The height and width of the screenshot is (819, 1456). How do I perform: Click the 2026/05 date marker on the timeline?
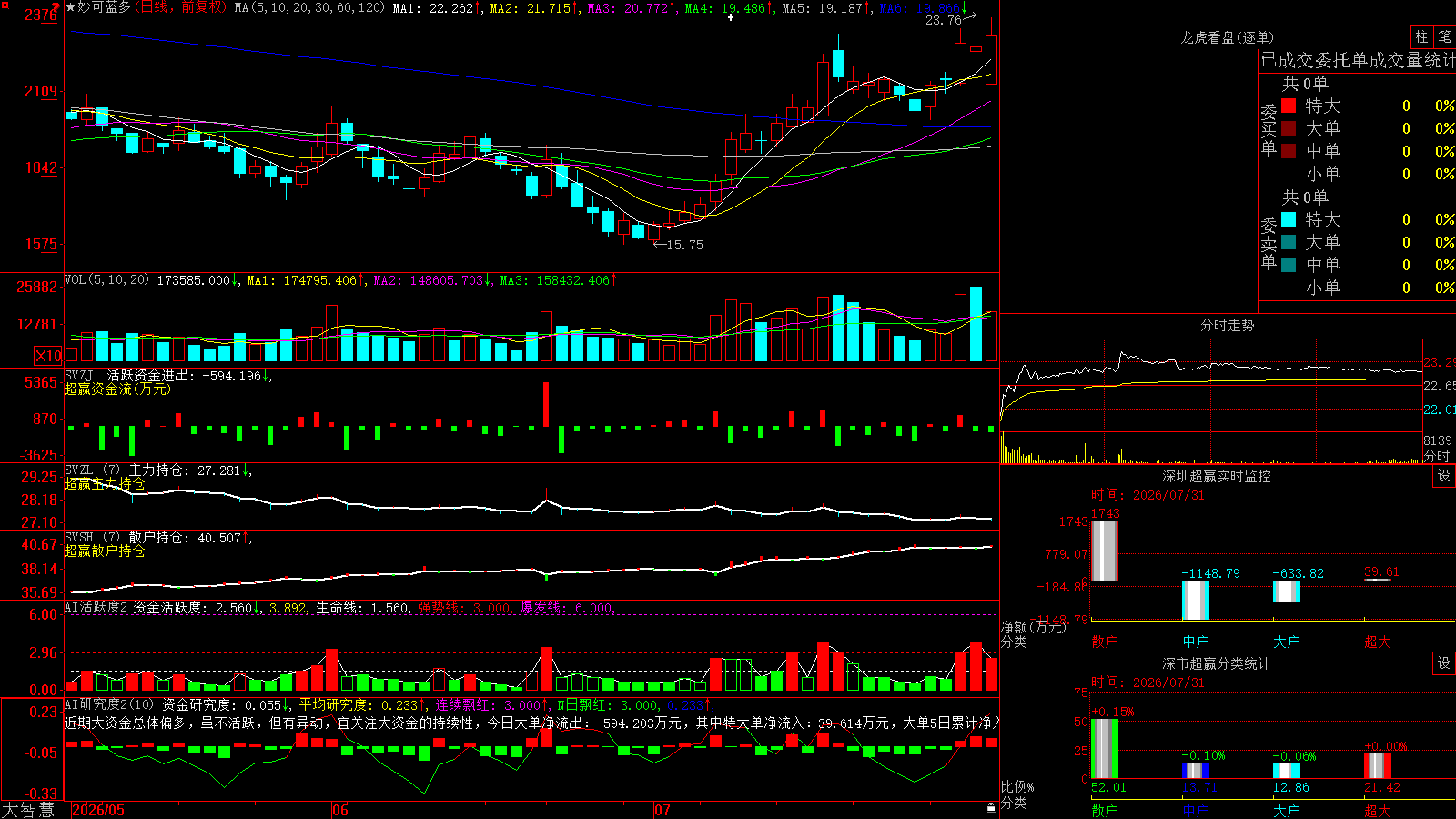(98, 810)
